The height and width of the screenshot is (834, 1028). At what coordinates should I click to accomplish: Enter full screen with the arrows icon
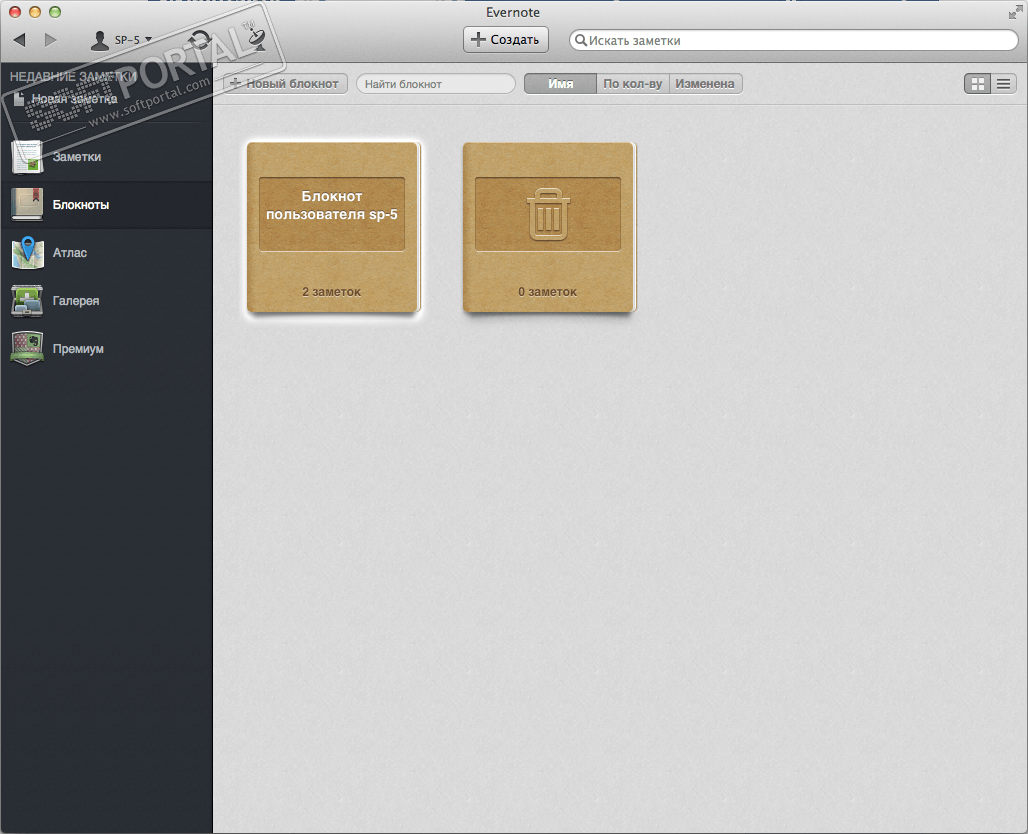click(1016, 12)
